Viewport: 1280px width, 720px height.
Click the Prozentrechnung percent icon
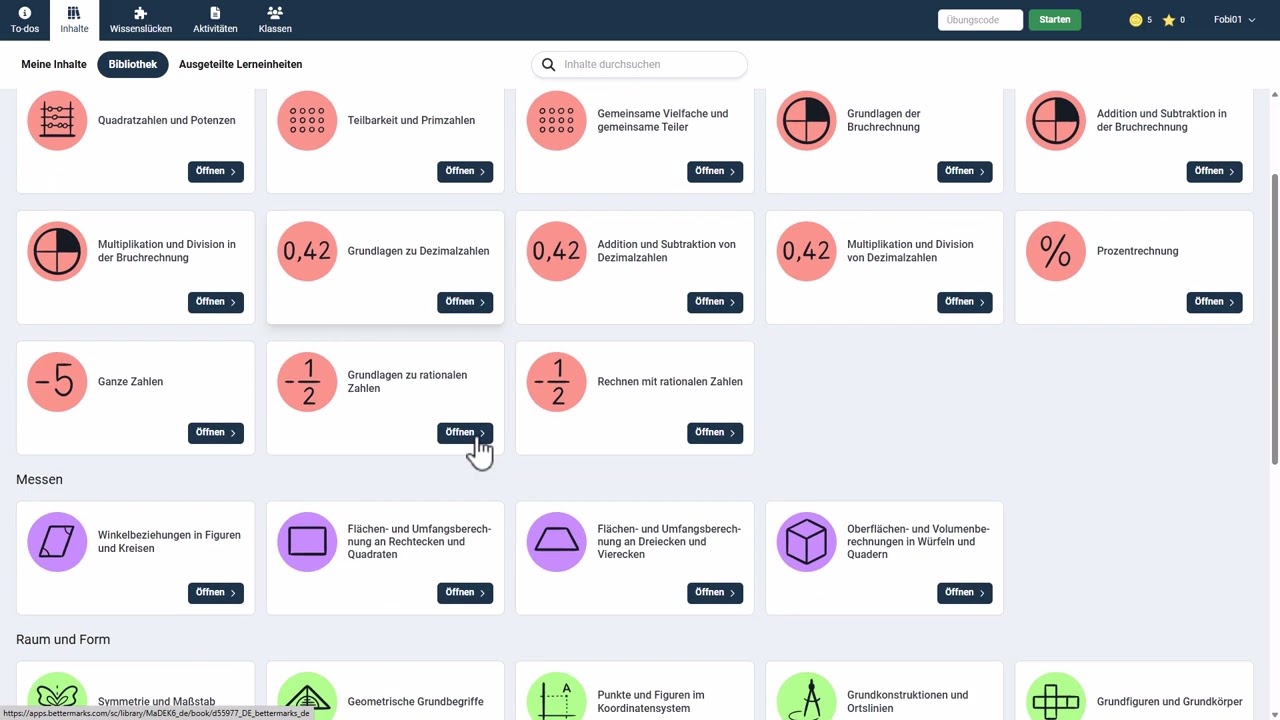click(1056, 251)
